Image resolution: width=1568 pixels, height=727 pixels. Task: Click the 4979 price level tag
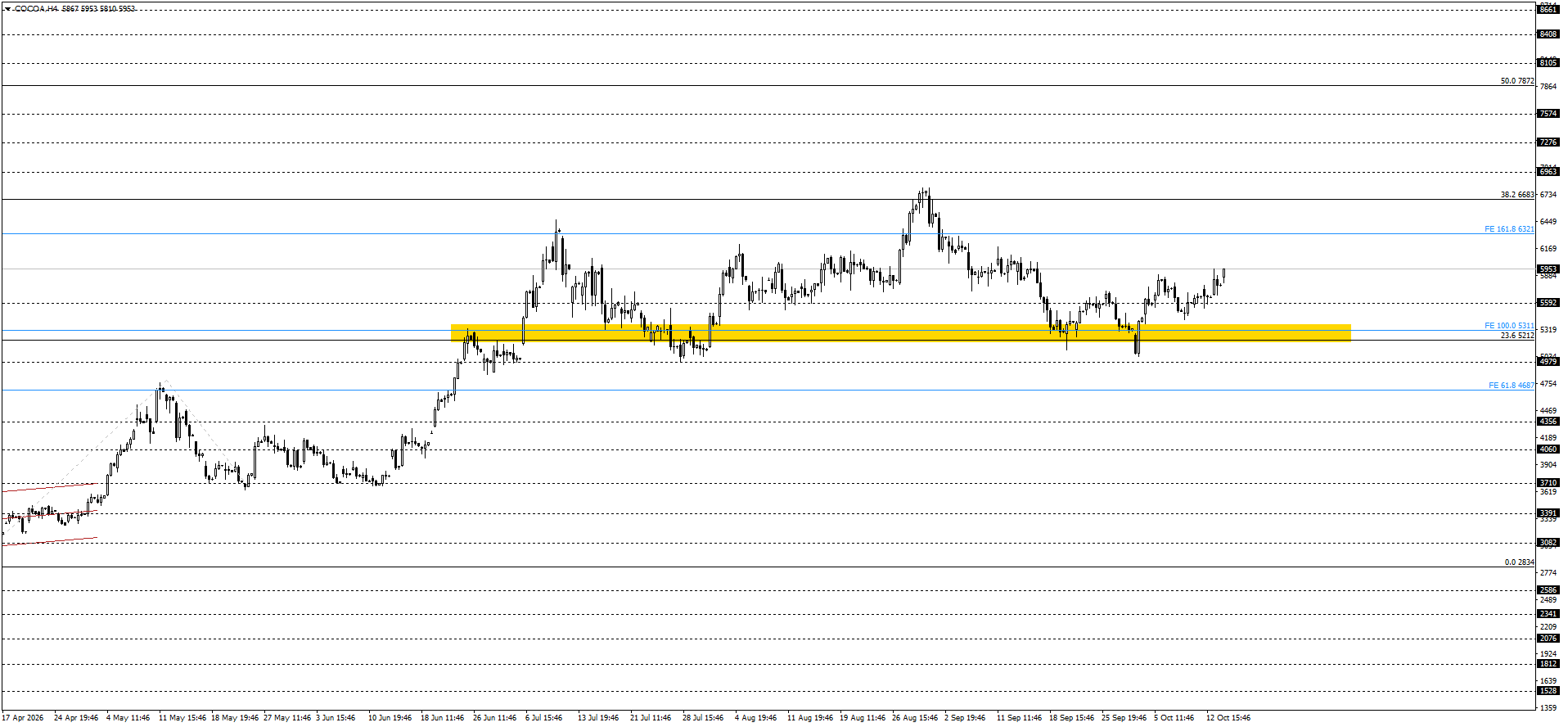[x=1548, y=362]
